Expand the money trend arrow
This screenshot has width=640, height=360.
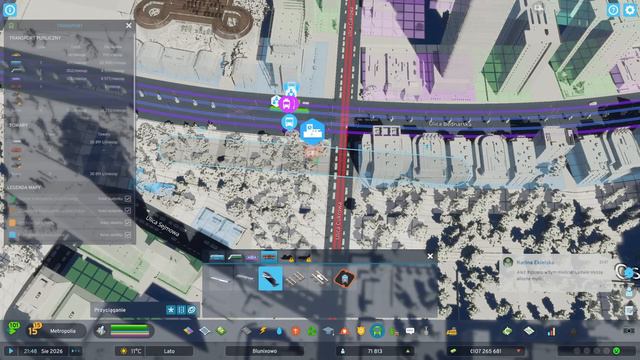[518, 351]
